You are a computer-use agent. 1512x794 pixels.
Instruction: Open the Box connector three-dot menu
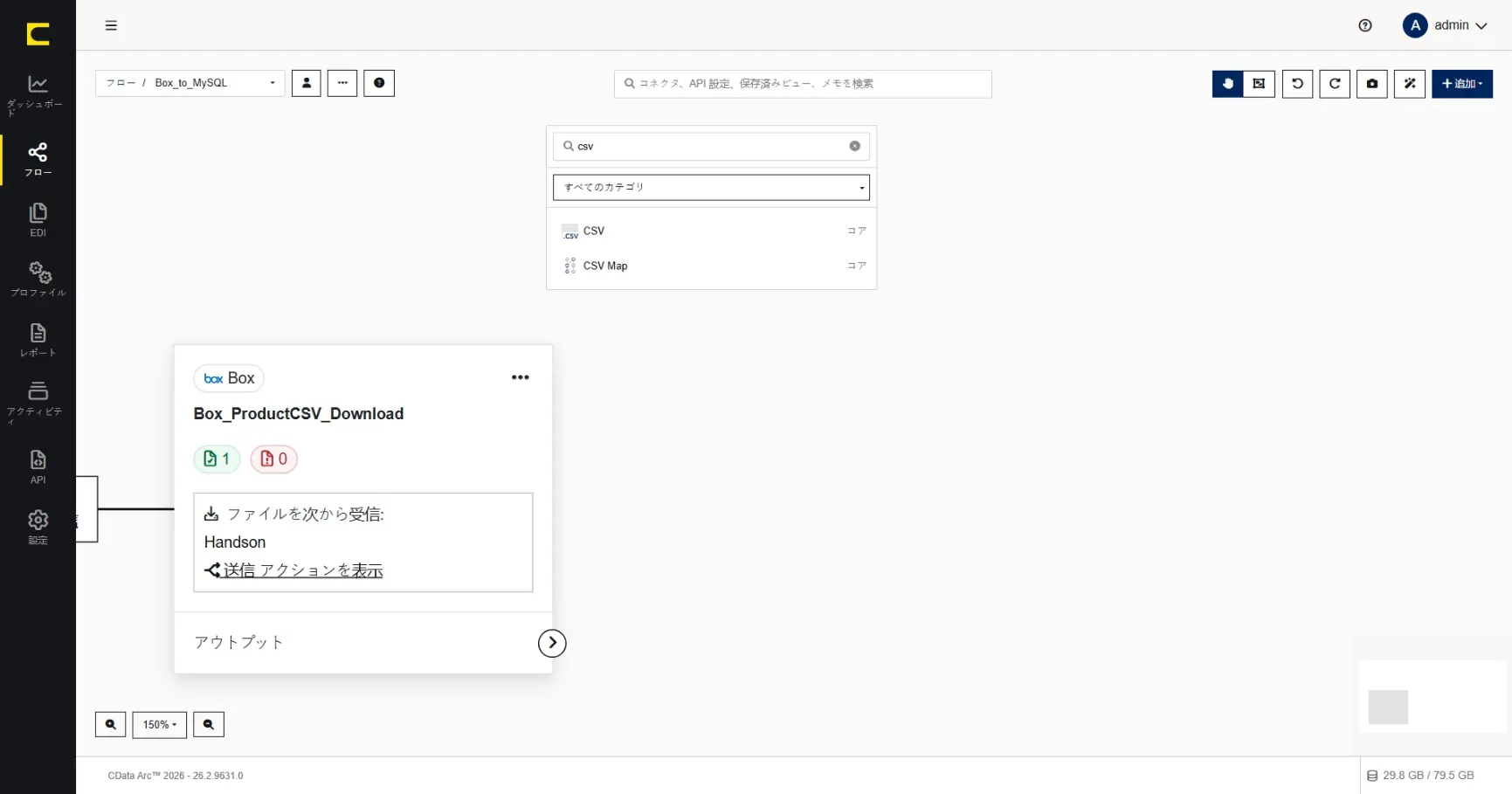521,377
